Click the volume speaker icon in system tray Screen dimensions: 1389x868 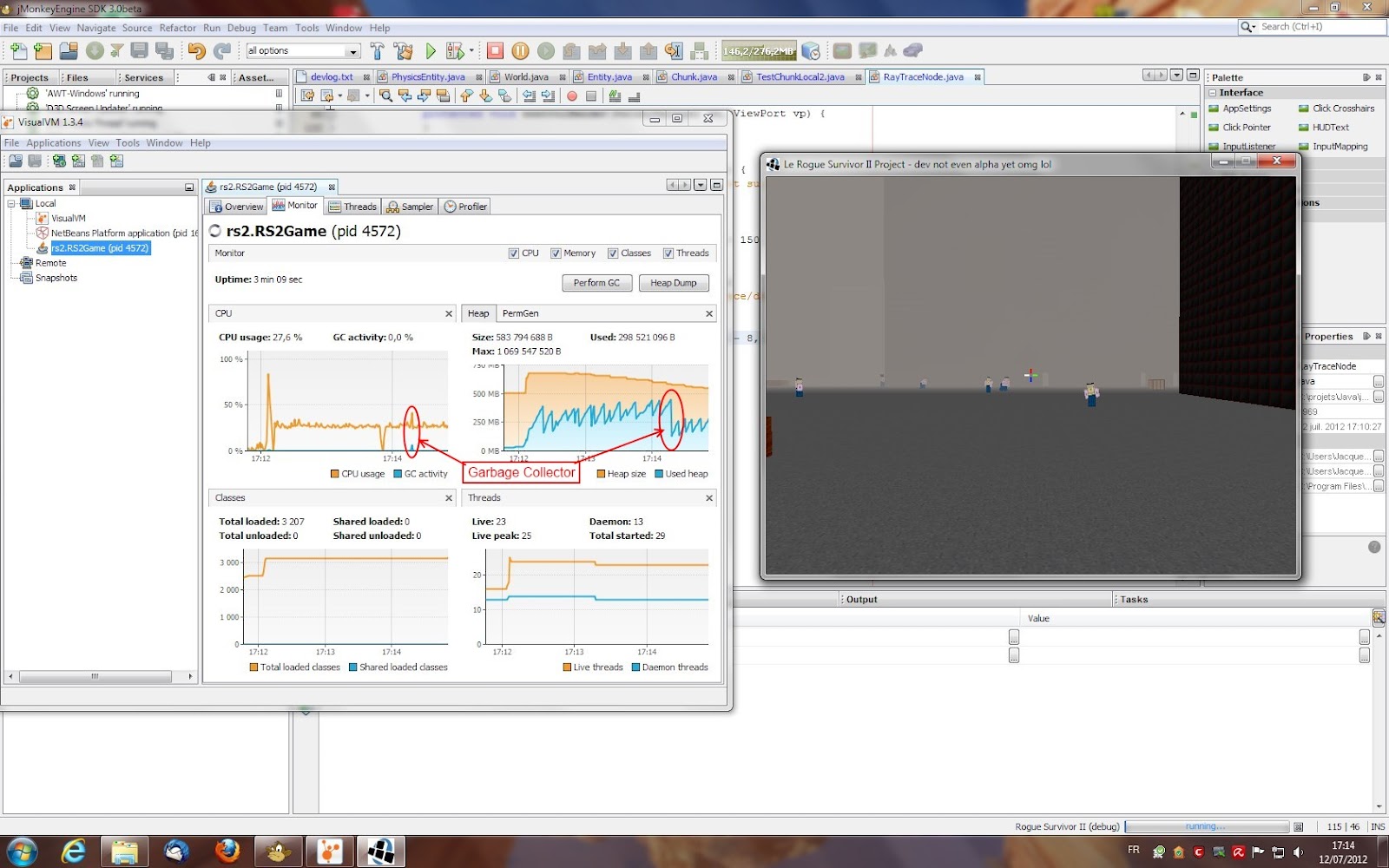pyautogui.click(x=1298, y=852)
